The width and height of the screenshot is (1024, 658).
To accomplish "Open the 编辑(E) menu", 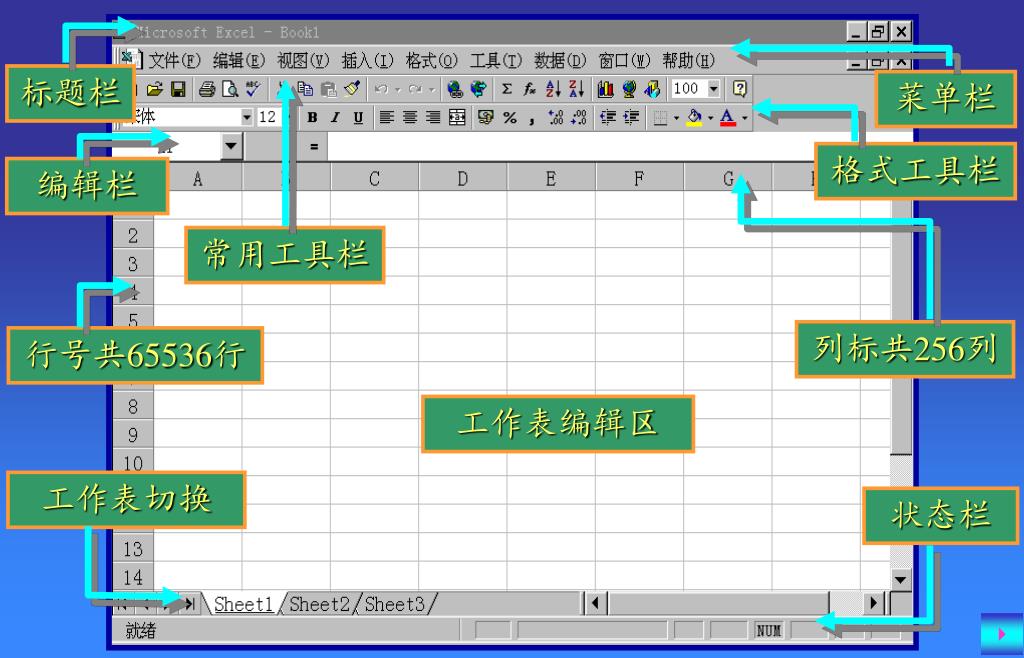I will pos(239,61).
